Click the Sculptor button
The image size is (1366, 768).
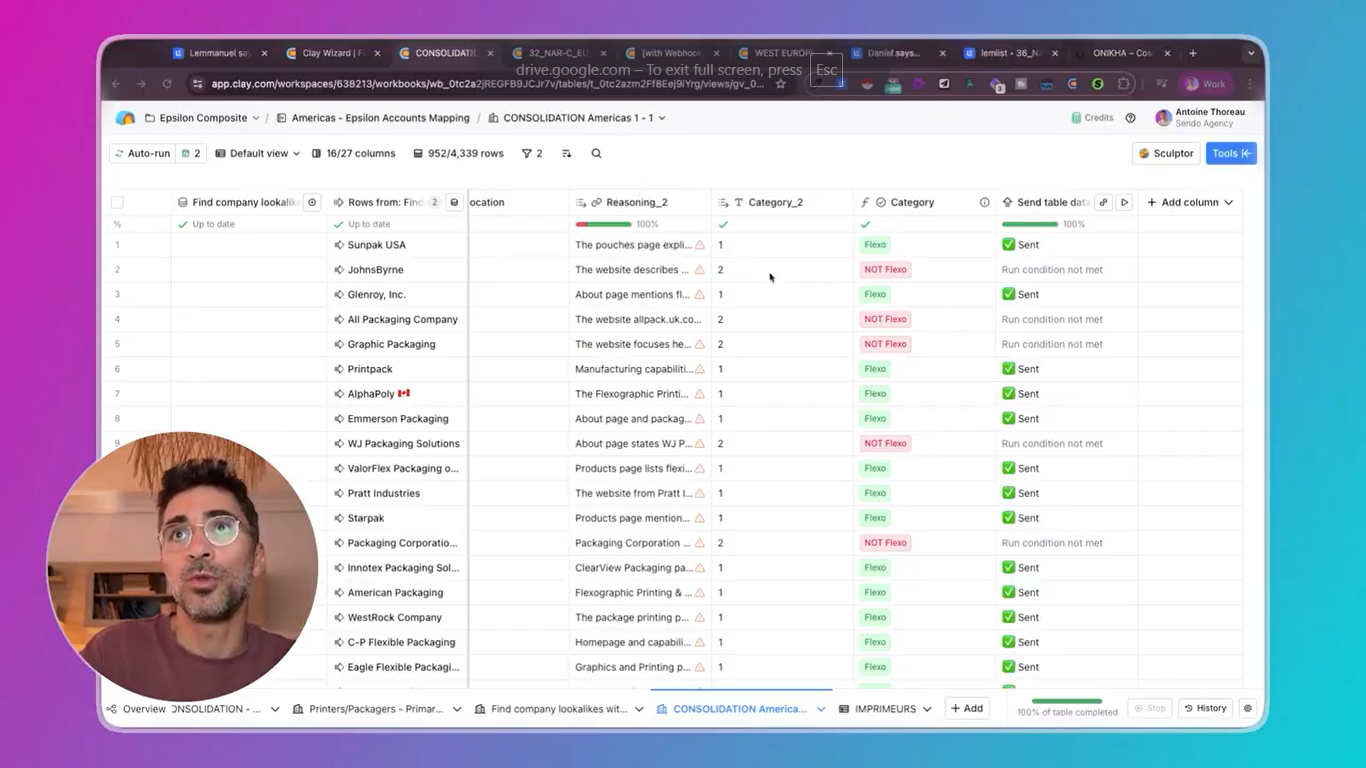(1166, 154)
